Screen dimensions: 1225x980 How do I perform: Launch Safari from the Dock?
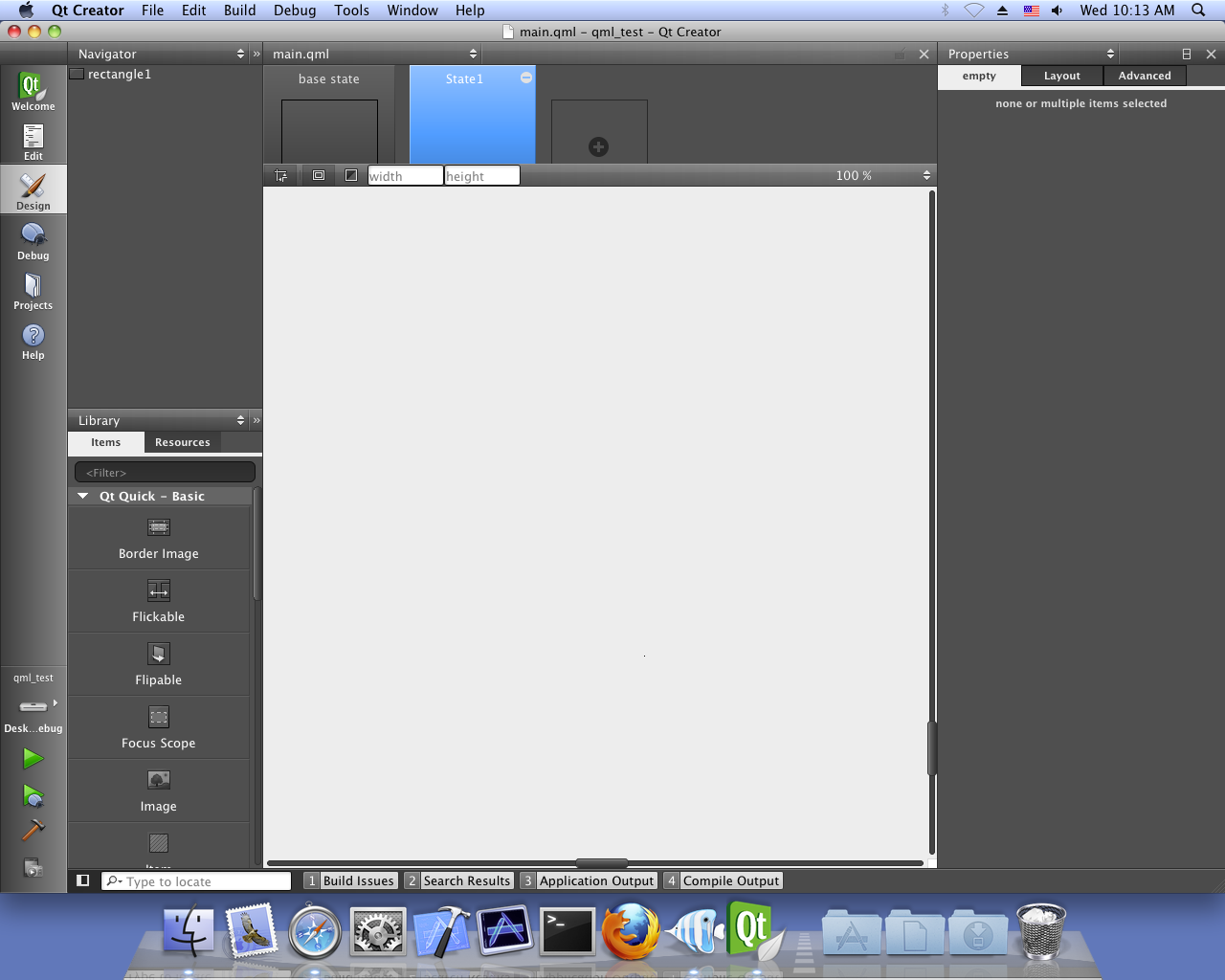point(315,931)
